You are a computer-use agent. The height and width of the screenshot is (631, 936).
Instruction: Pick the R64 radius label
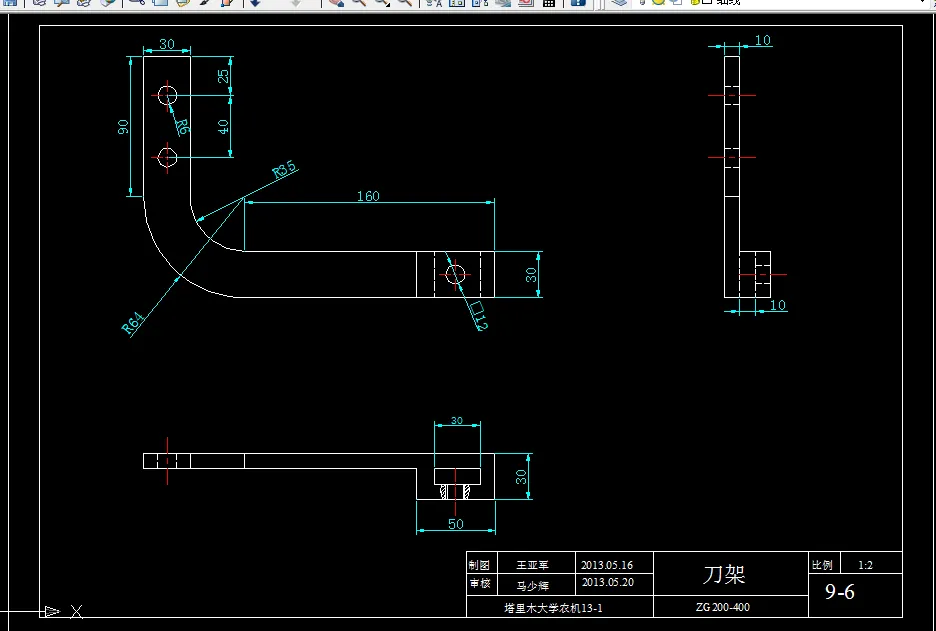[133, 325]
